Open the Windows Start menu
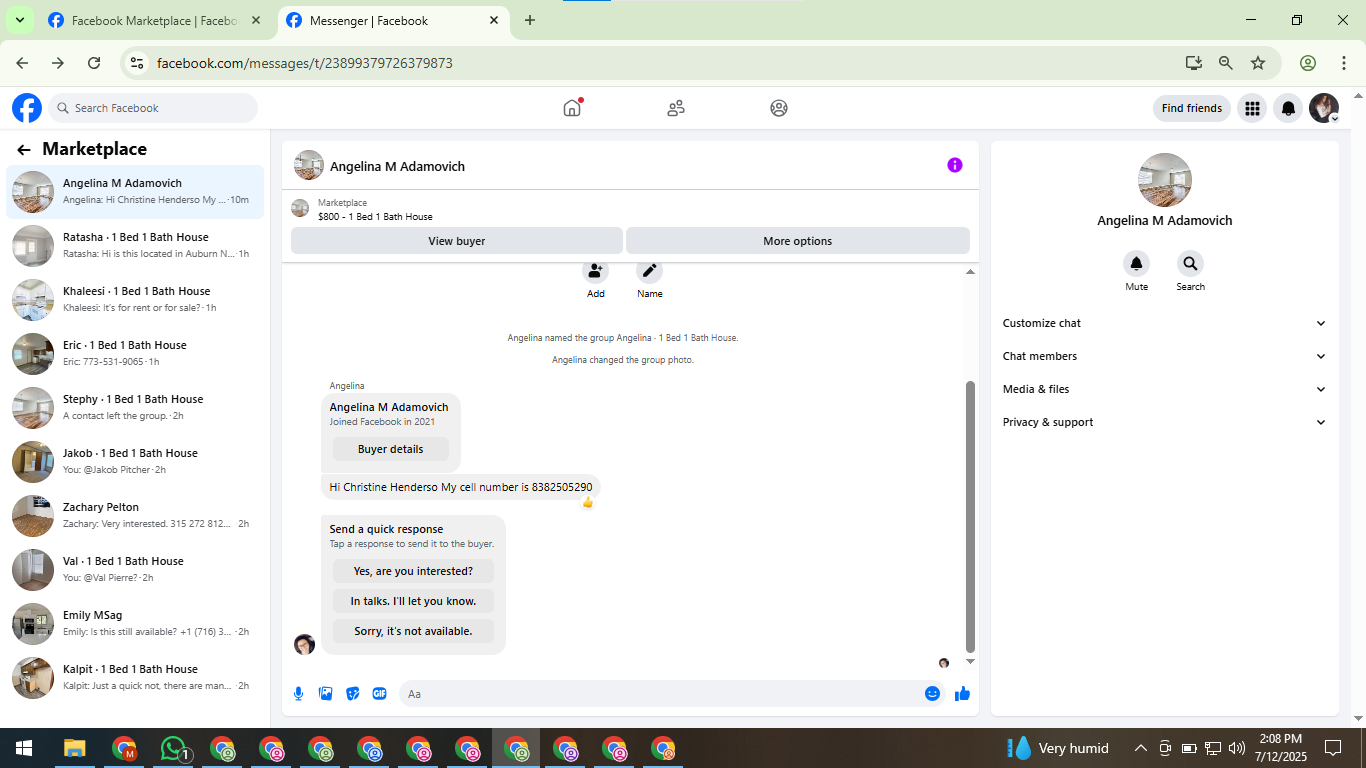 pos(24,748)
